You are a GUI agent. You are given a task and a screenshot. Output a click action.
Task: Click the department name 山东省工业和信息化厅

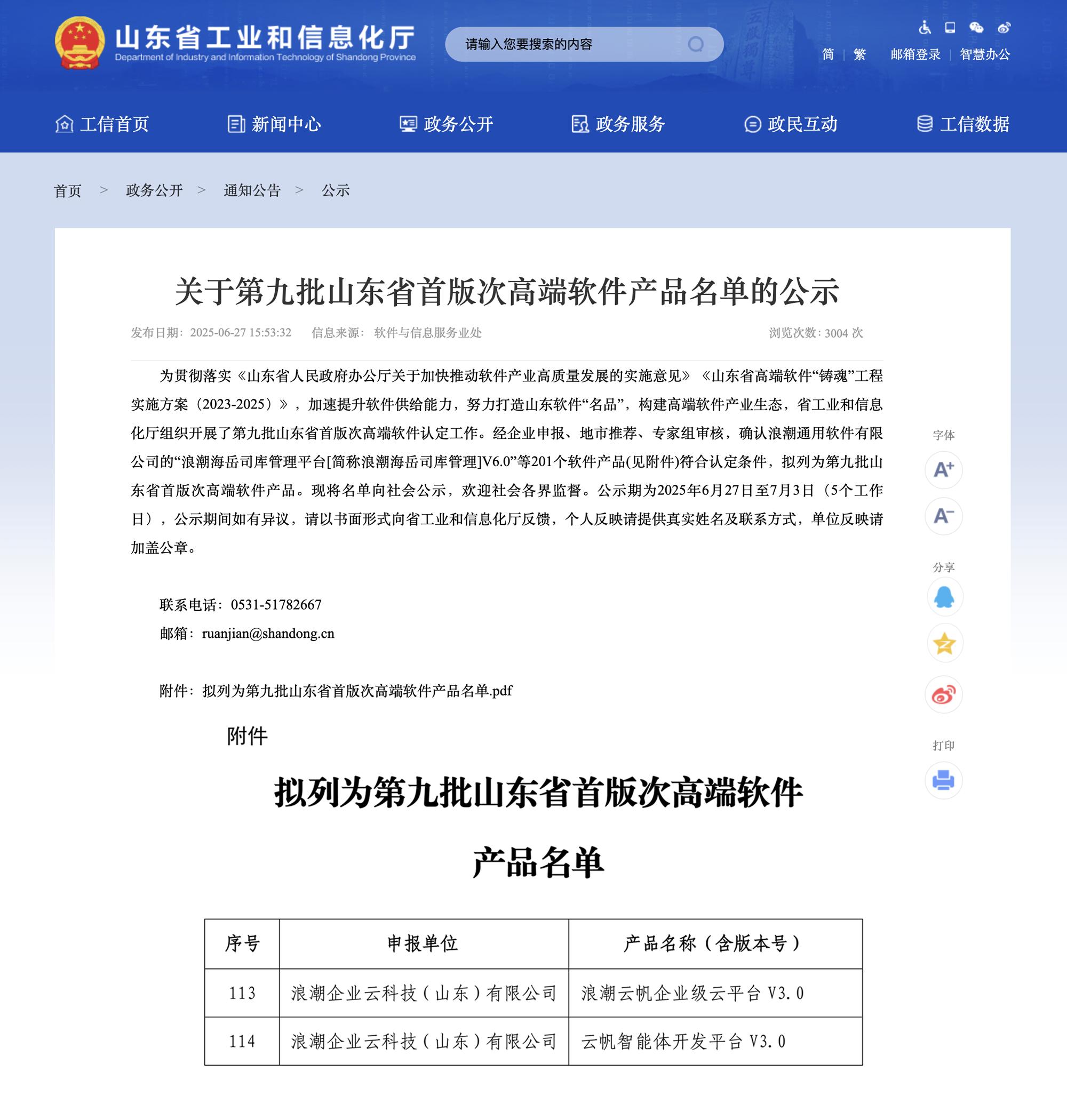click(265, 37)
